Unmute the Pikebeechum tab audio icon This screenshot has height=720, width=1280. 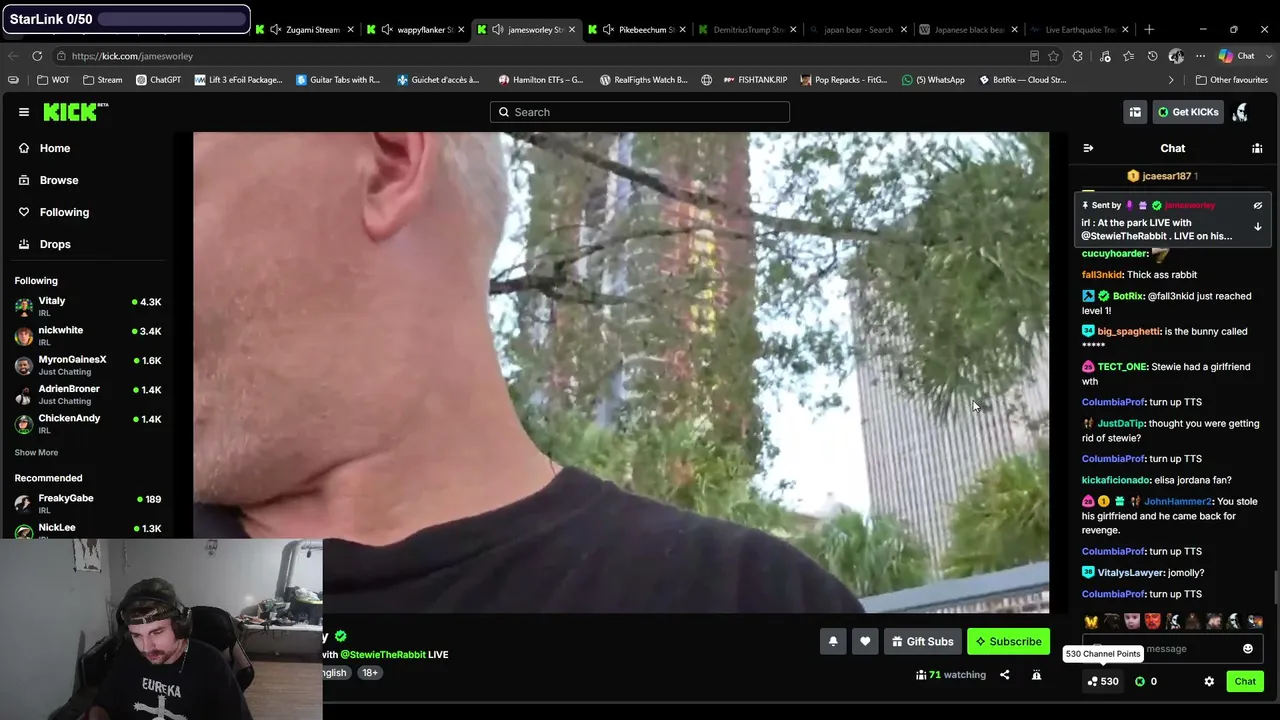pos(608,30)
